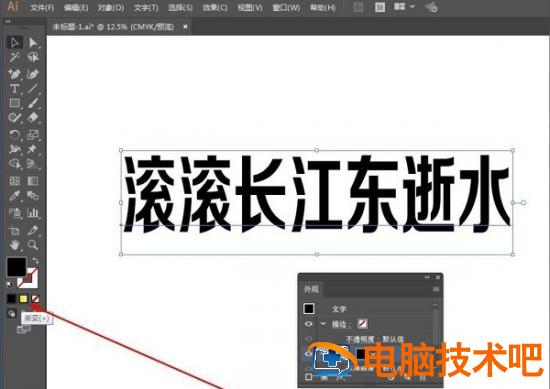
Task: Select the Type tool
Action: click(x=14, y=88)
